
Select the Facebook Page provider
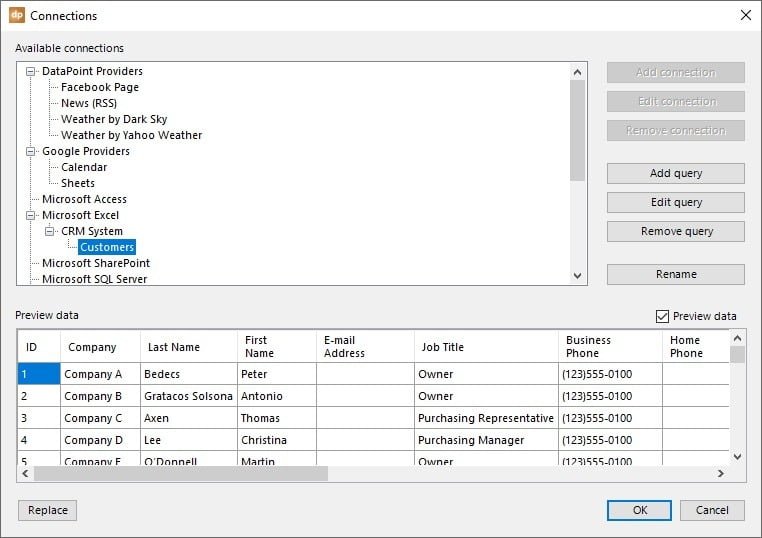click(x=99, y=87)
